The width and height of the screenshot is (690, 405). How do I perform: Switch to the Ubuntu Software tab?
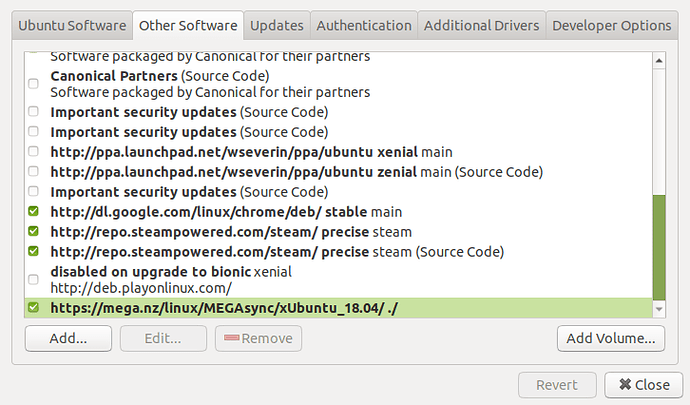tap(72, 26)
